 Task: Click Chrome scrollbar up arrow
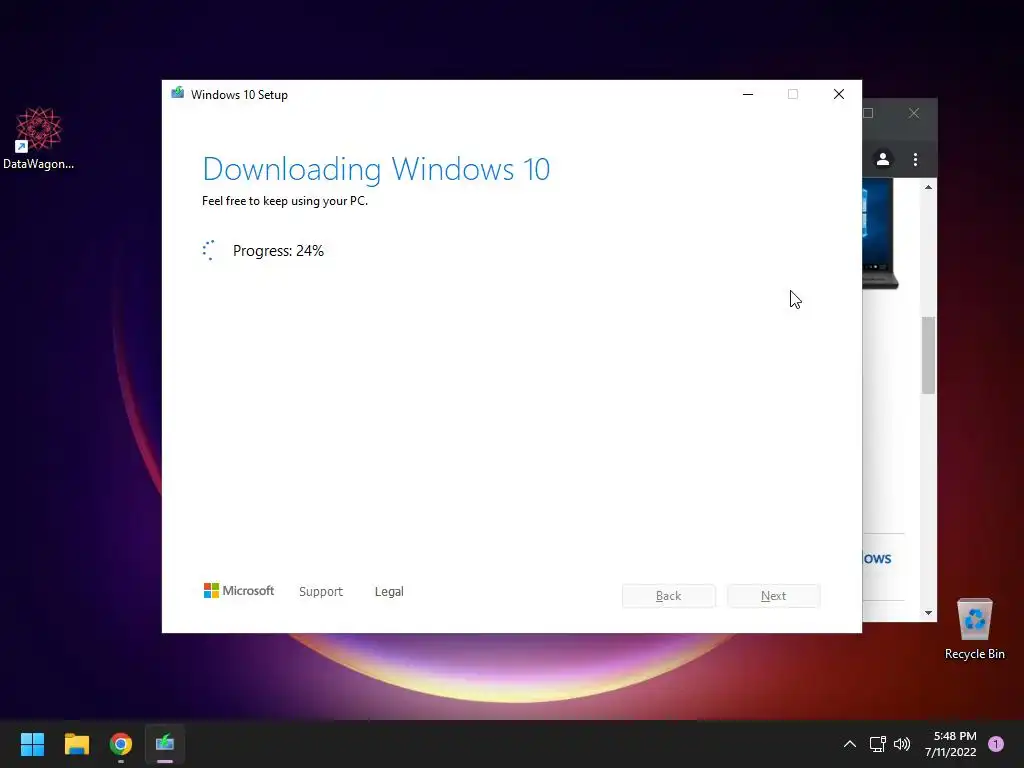coord(928,187)
